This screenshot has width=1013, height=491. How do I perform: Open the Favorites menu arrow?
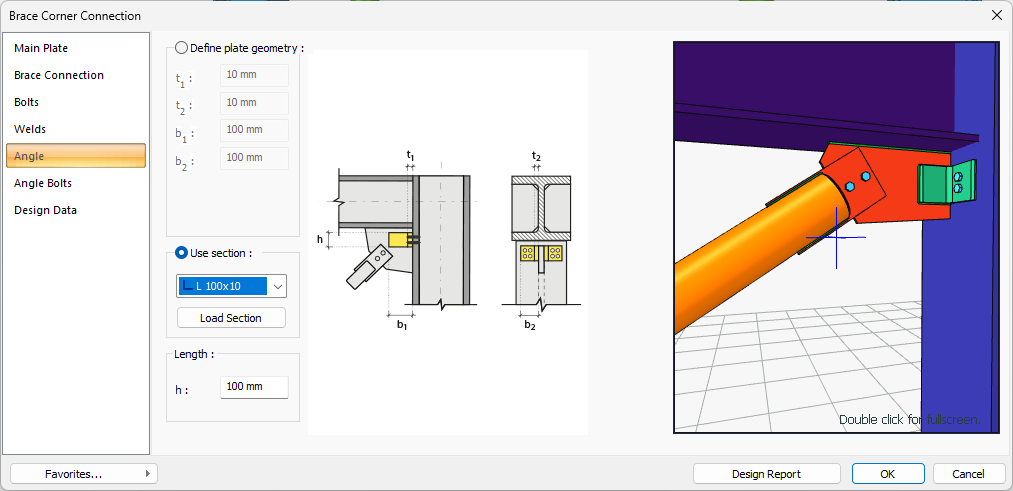coord(148,474)
